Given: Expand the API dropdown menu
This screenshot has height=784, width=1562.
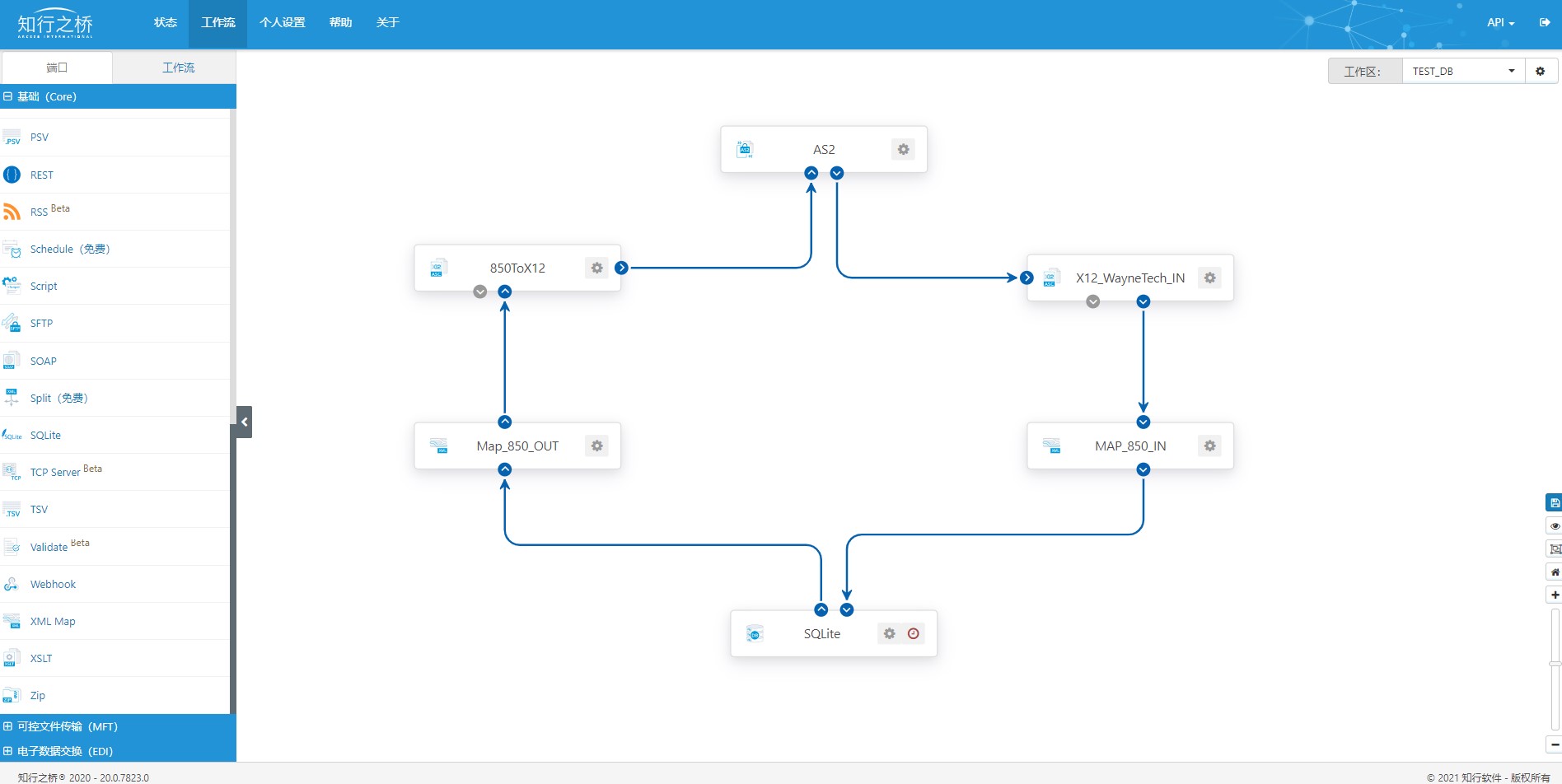Looking at the screenshot, I should tap(1500, 22).
